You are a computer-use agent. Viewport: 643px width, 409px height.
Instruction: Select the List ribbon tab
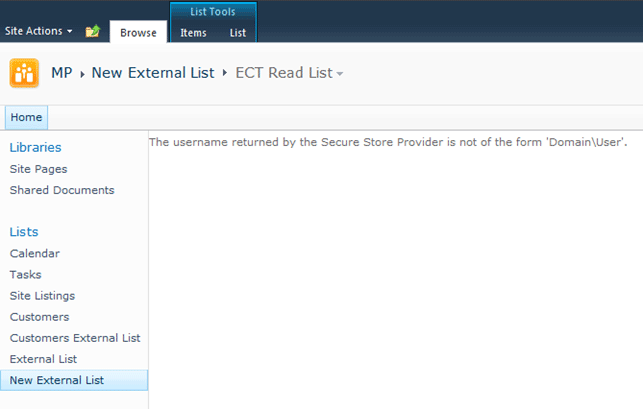click(237, 33)
